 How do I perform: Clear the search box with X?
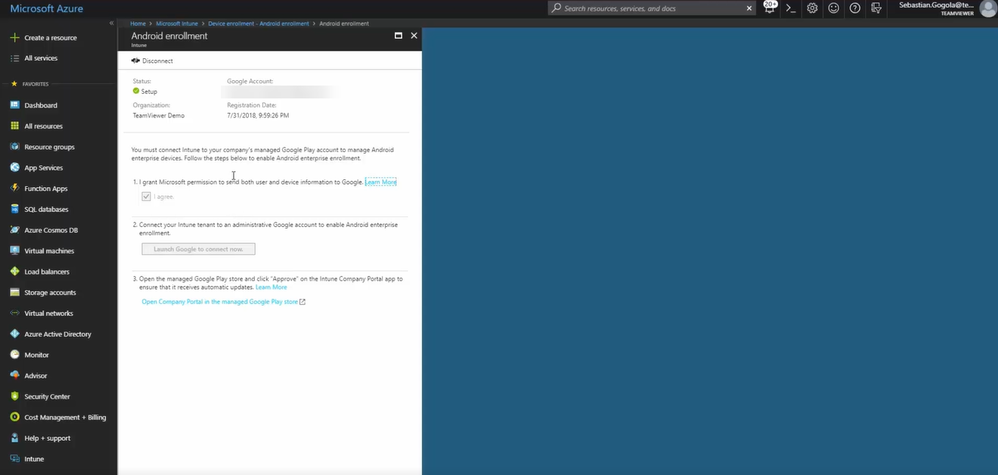pos(748,8)
